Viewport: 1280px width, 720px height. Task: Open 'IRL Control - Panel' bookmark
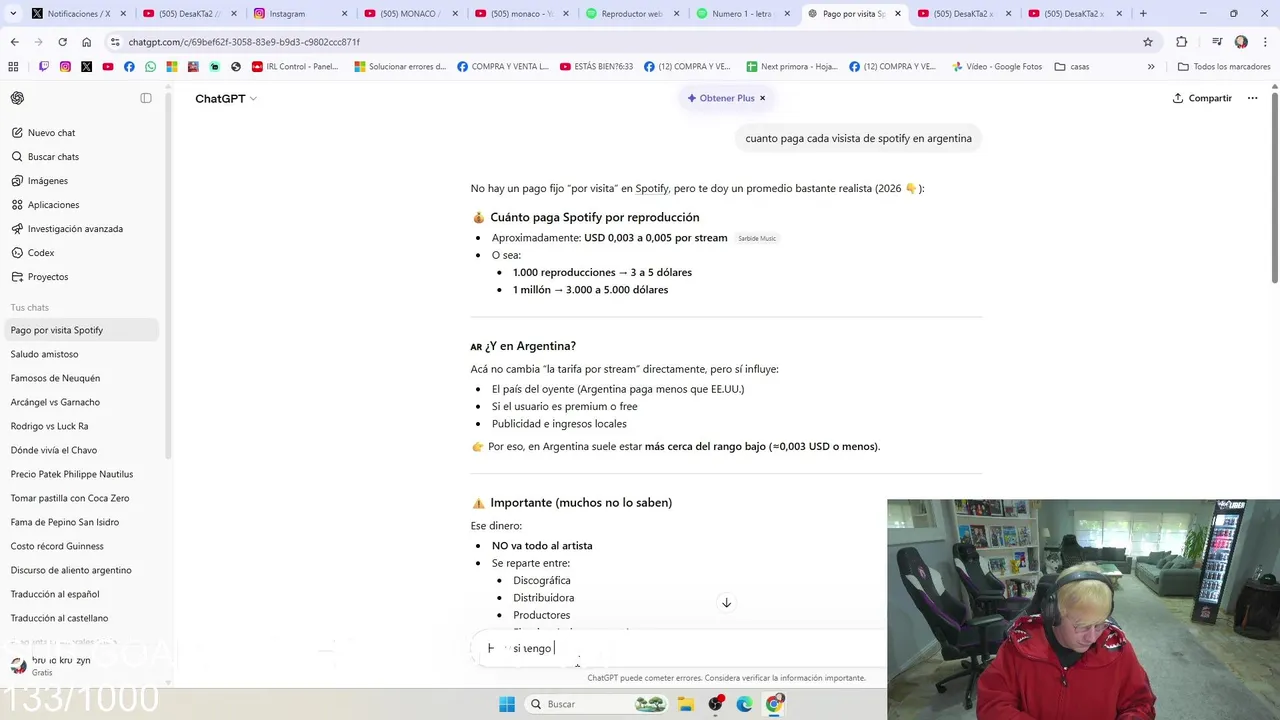tap(295, 67)
